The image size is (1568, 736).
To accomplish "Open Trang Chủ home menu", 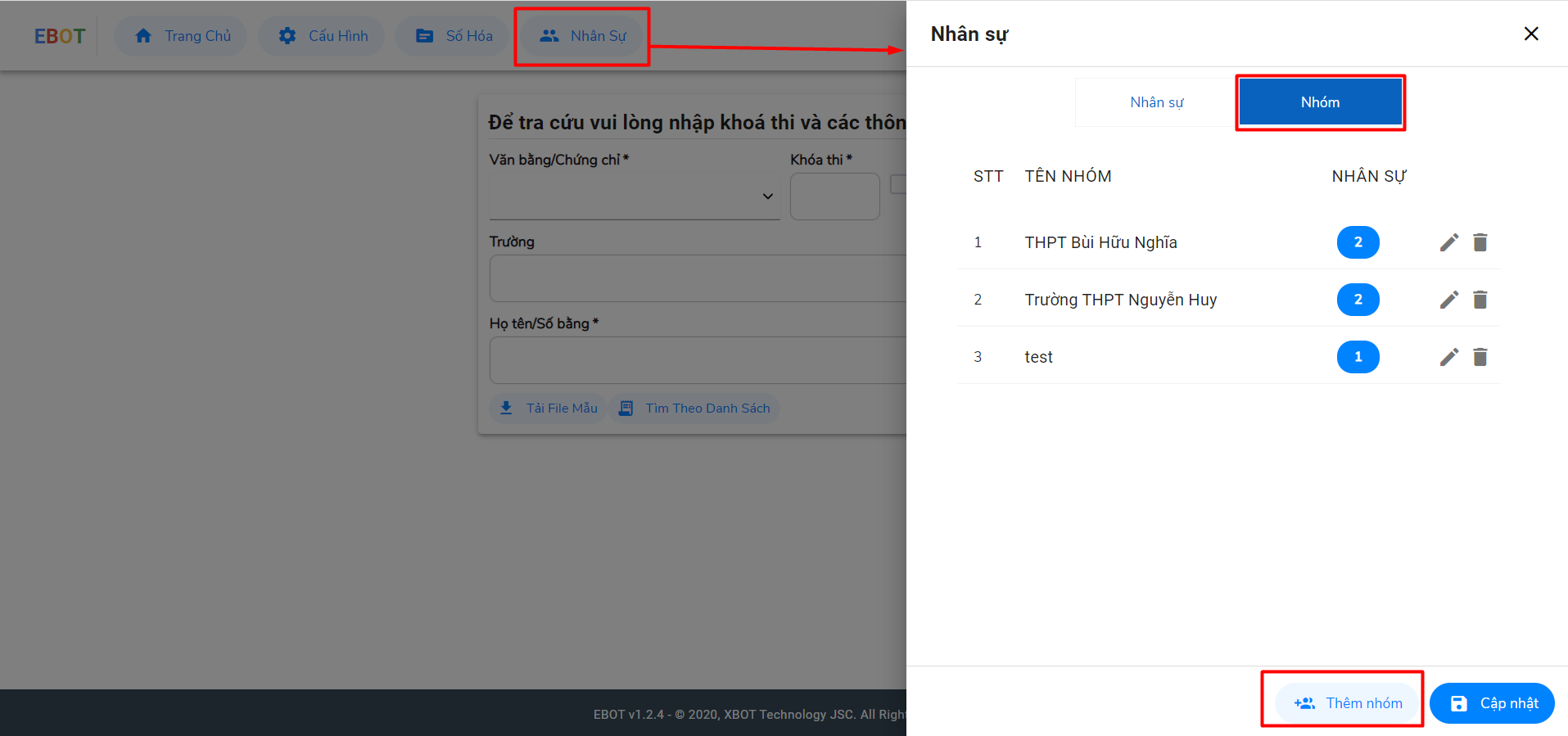I will point(181,36).
